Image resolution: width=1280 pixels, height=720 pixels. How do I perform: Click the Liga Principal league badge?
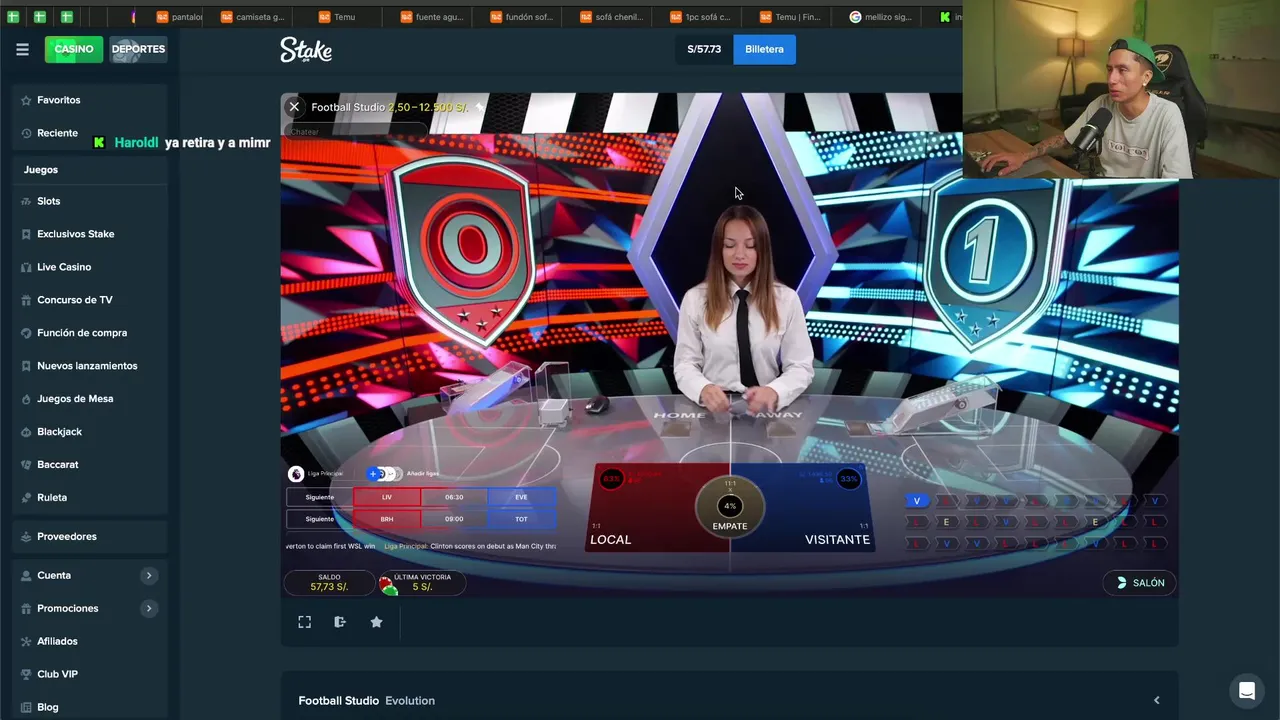296,474
